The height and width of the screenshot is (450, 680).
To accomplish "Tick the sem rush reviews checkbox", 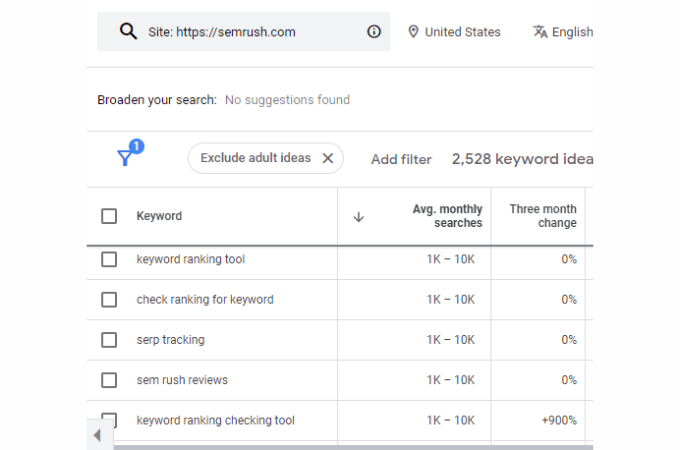I will pos(109,380).
